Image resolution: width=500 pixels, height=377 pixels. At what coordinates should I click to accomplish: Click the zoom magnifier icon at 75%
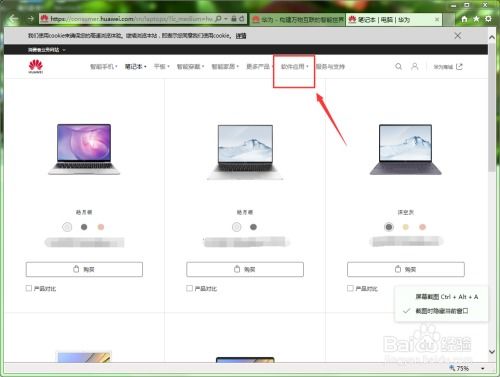click(452, 368)
